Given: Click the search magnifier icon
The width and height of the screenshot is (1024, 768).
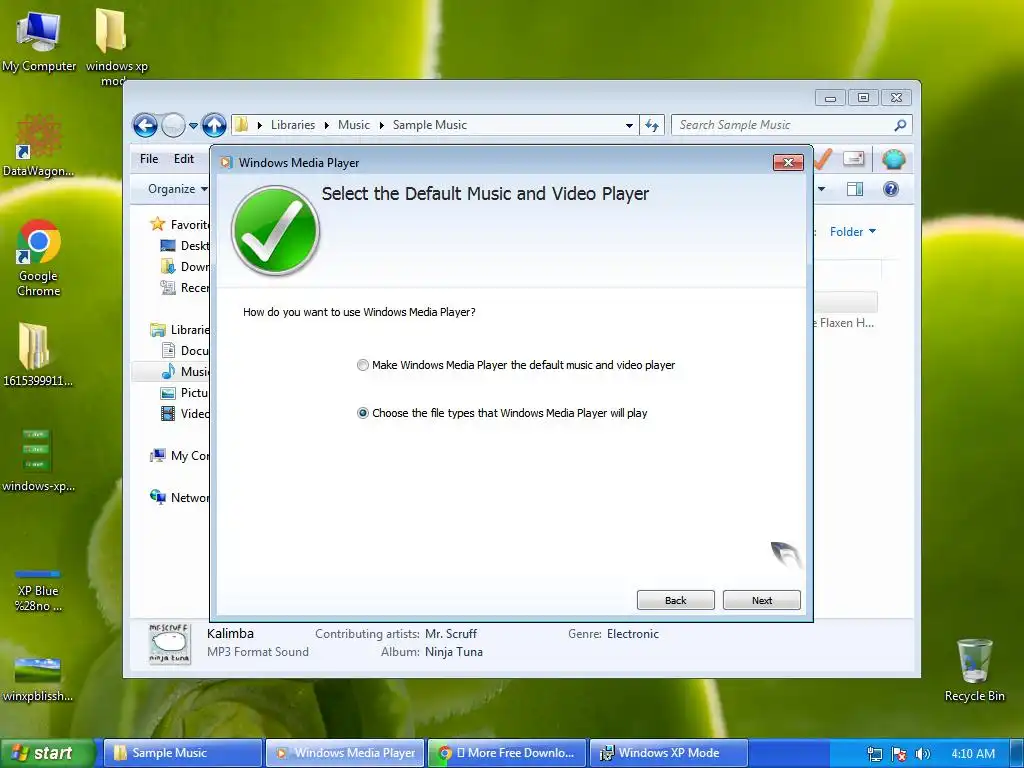Looking at the screenshot, I should coord(900,125).
